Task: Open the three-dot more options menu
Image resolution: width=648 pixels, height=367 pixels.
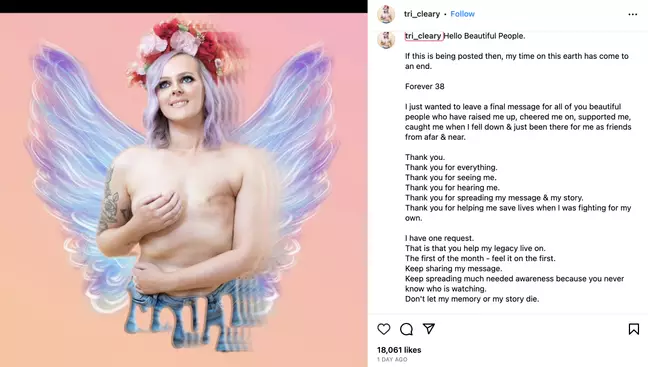Action: pos(633,14)
